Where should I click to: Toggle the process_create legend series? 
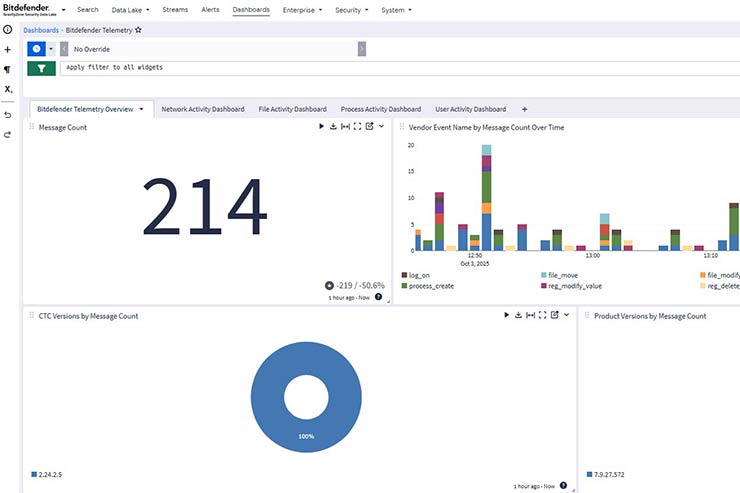tap(431, 286)
